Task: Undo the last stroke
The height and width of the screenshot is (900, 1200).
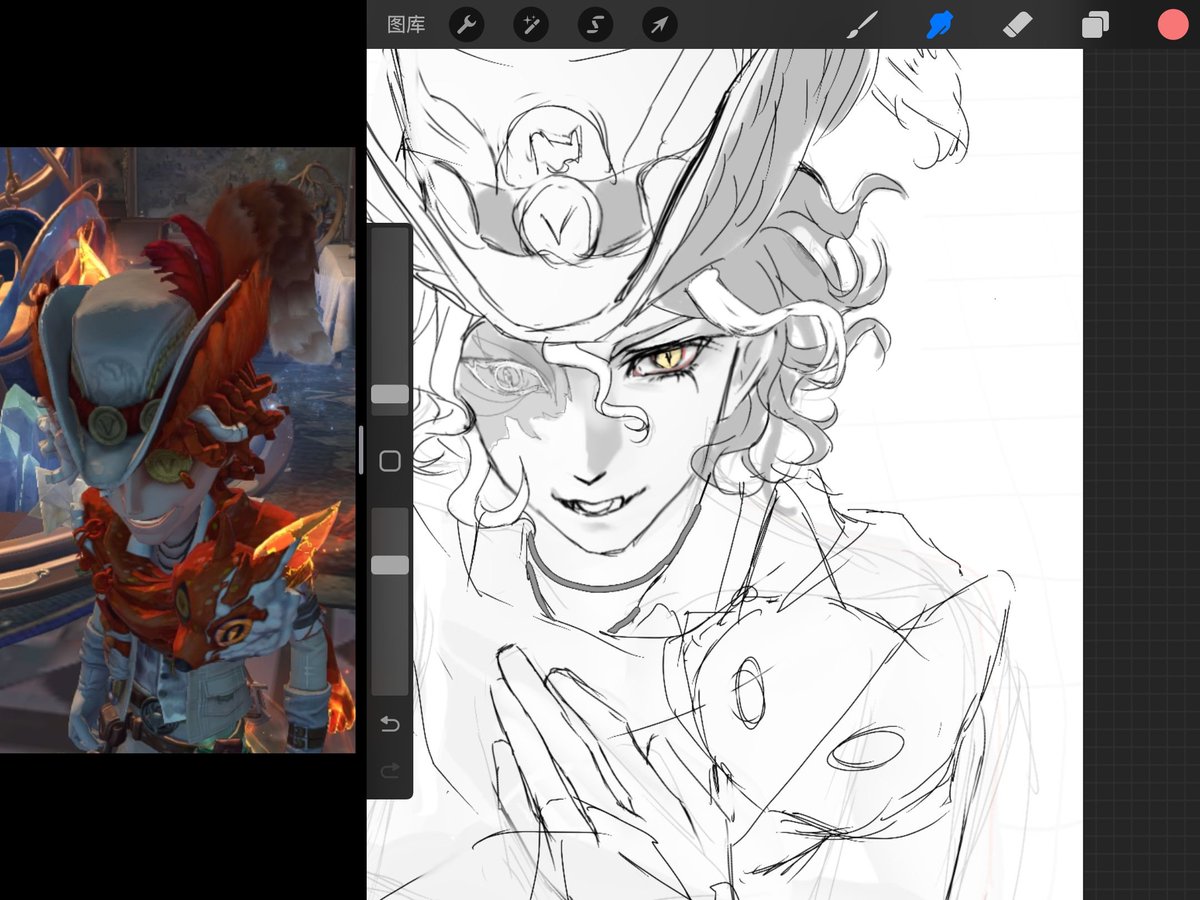Action: click(390, 723)
